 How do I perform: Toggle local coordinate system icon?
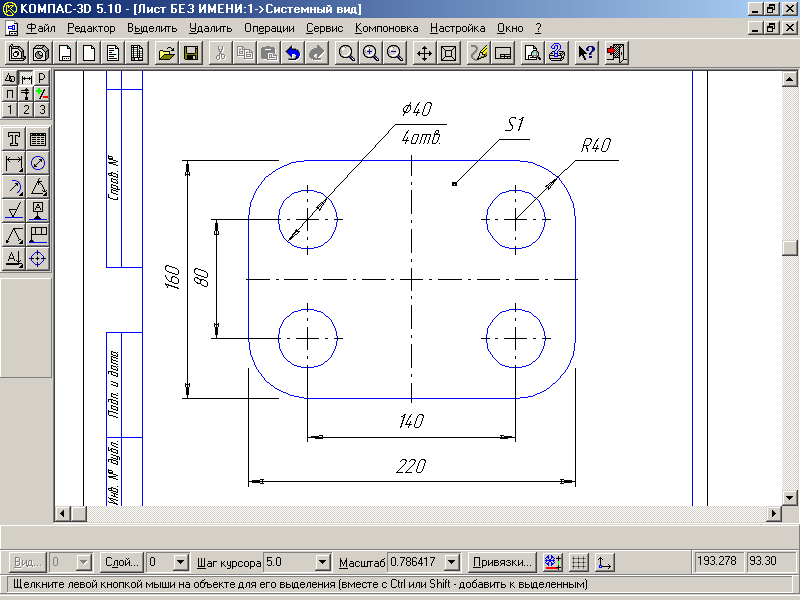click(604, 562)
